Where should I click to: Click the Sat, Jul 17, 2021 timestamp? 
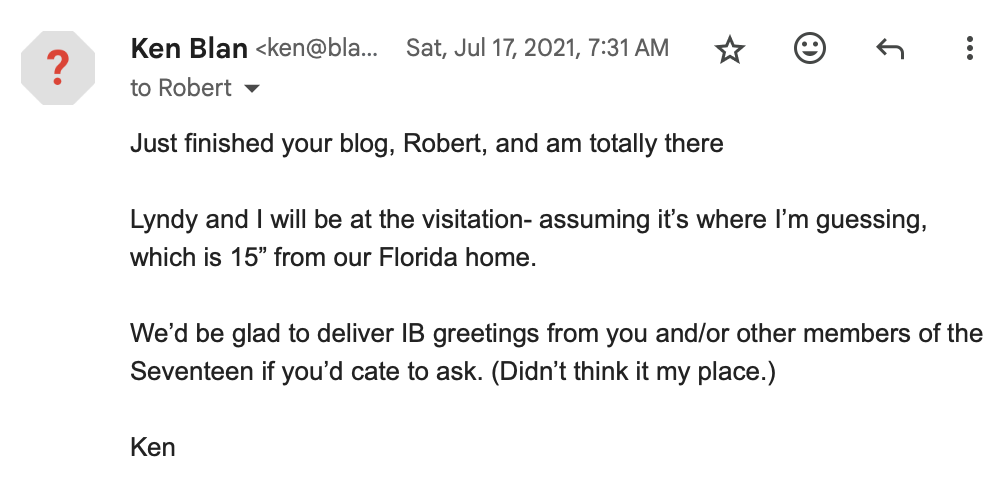(537, 49)
